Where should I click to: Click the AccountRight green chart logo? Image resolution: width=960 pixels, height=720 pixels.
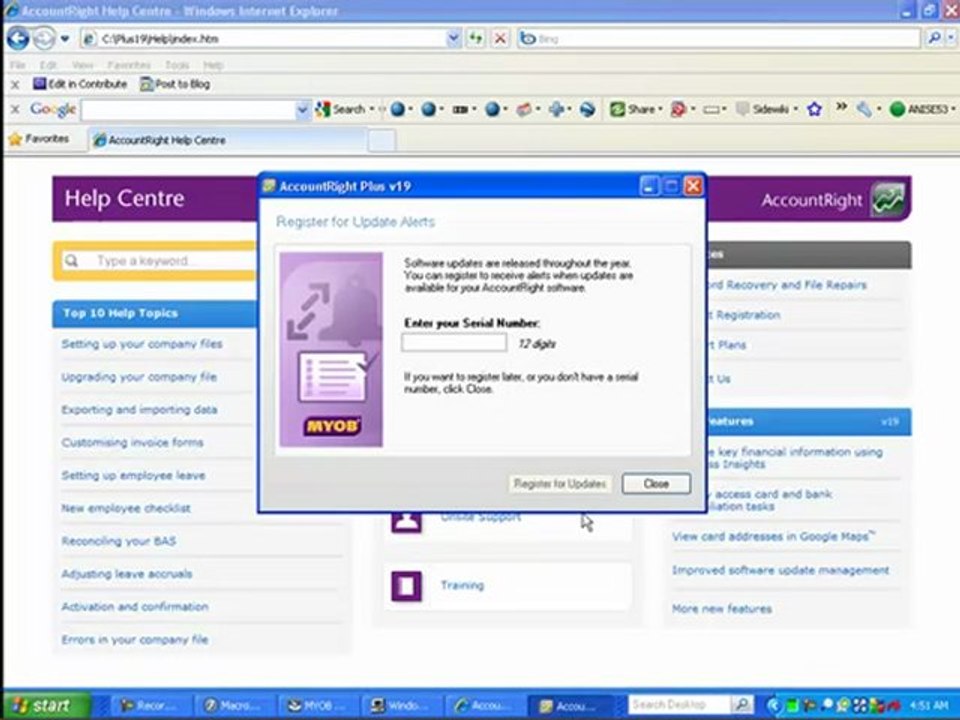[888, 200]
